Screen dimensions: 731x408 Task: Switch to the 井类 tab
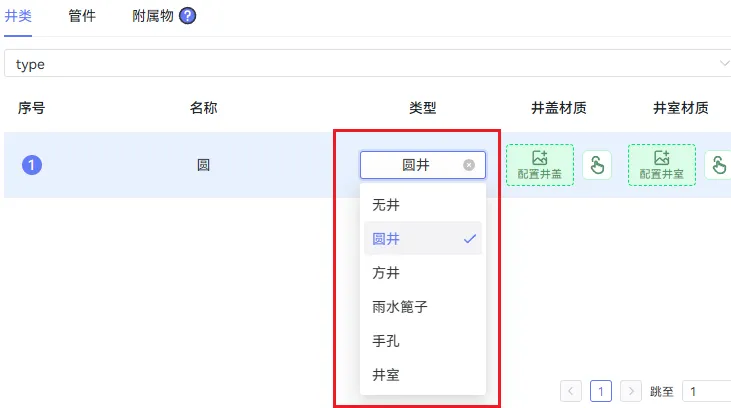[x=18, y=16]
